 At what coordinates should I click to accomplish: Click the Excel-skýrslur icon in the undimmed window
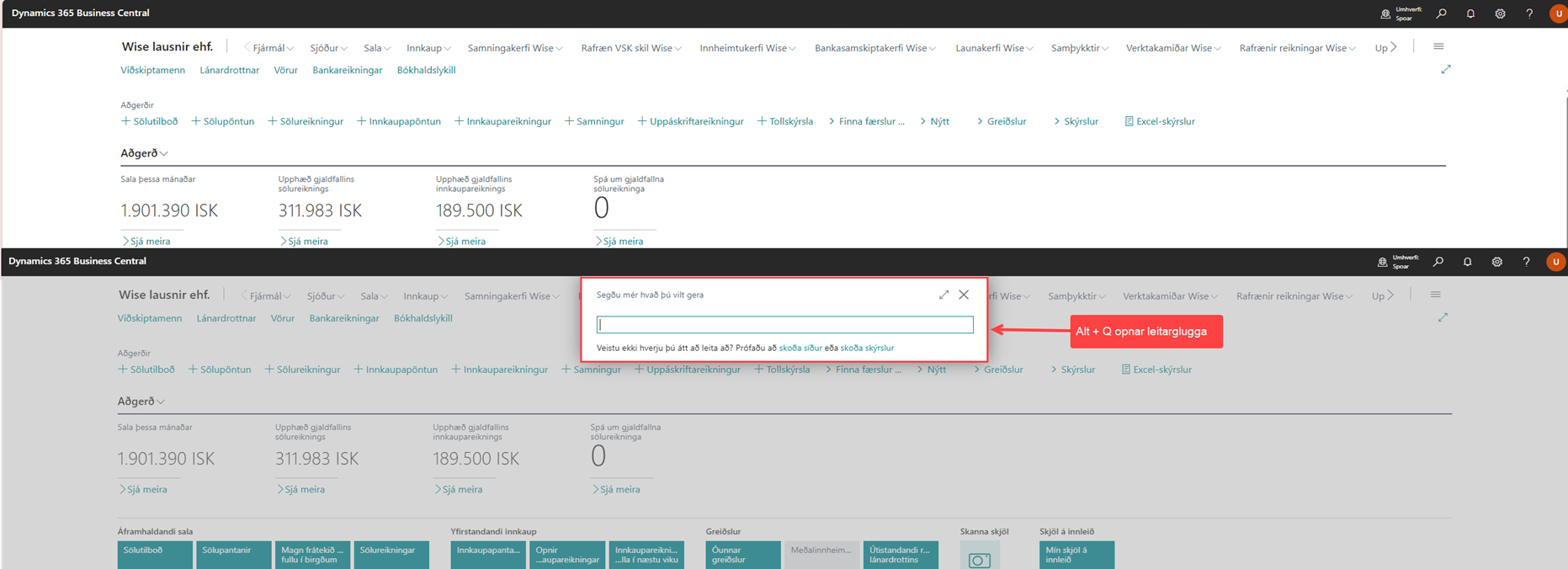[1129, 121]
